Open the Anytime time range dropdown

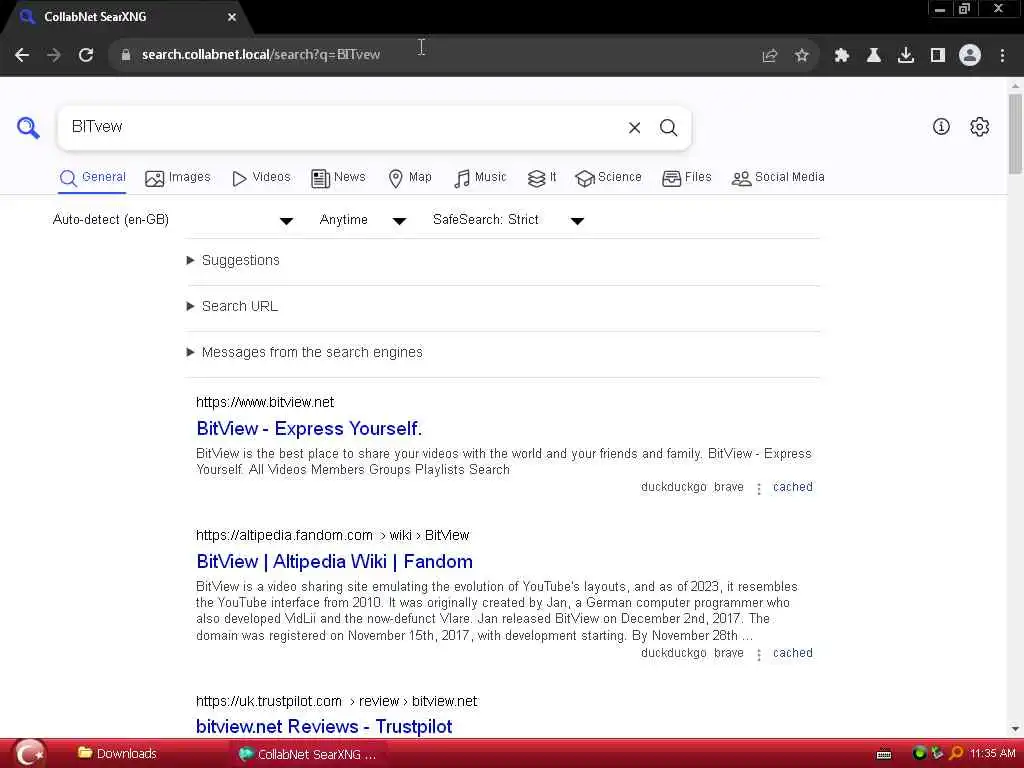363,220
